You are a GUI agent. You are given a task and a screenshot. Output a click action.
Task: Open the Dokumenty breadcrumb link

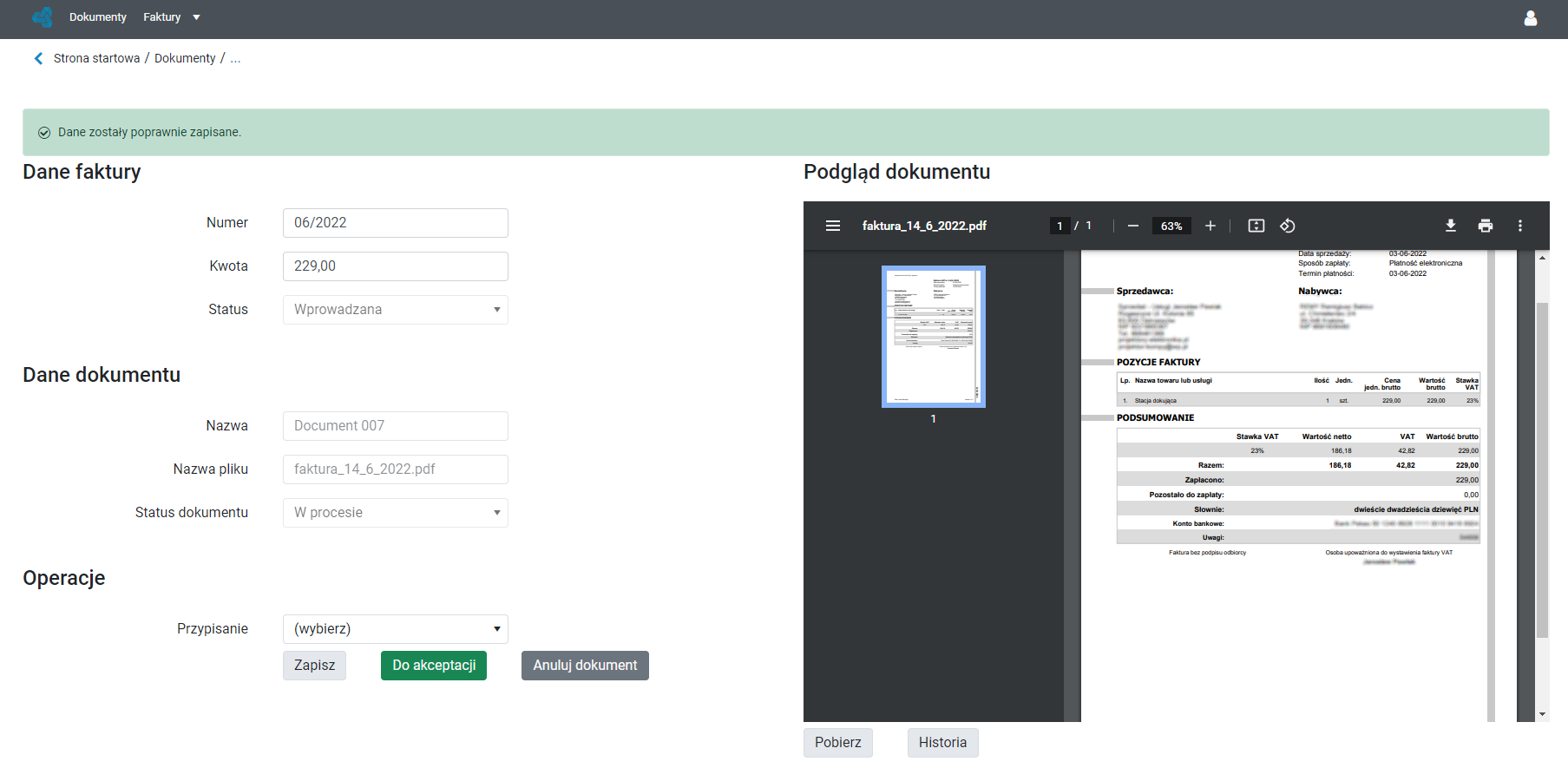185,58
